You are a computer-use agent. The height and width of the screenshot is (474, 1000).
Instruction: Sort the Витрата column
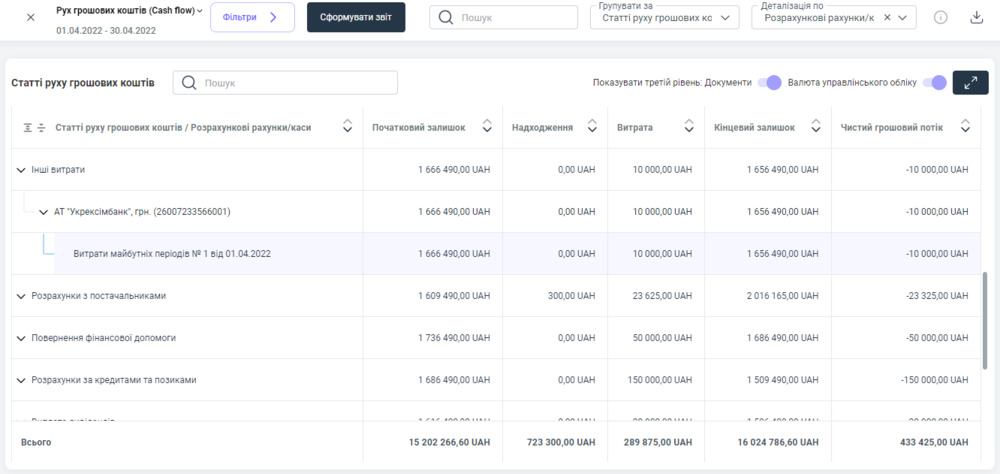click(688, 127)
